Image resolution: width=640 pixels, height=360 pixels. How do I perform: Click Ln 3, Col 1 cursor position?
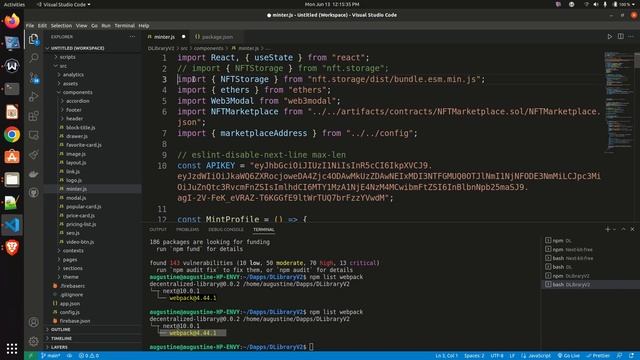pyautogui.click(x=447, y=356)
